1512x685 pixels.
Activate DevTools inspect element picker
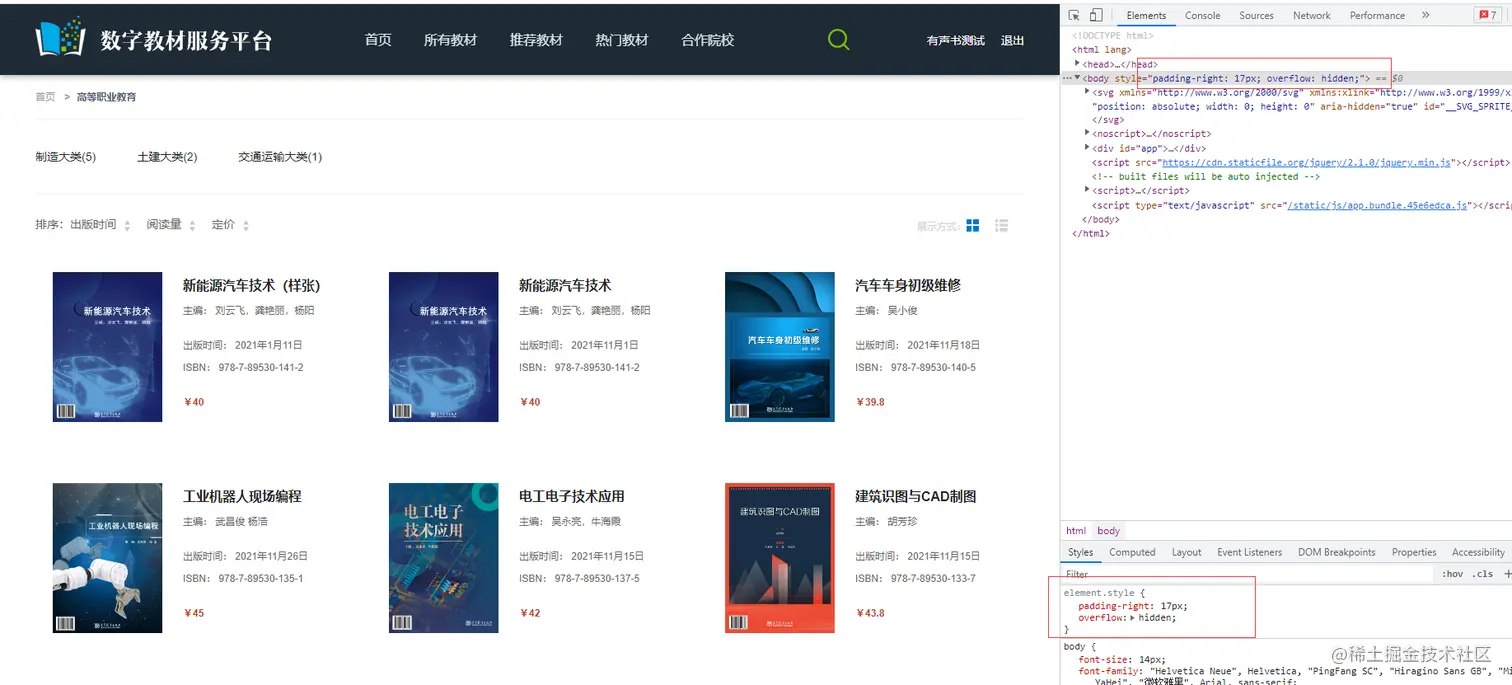click(1074, 15)
